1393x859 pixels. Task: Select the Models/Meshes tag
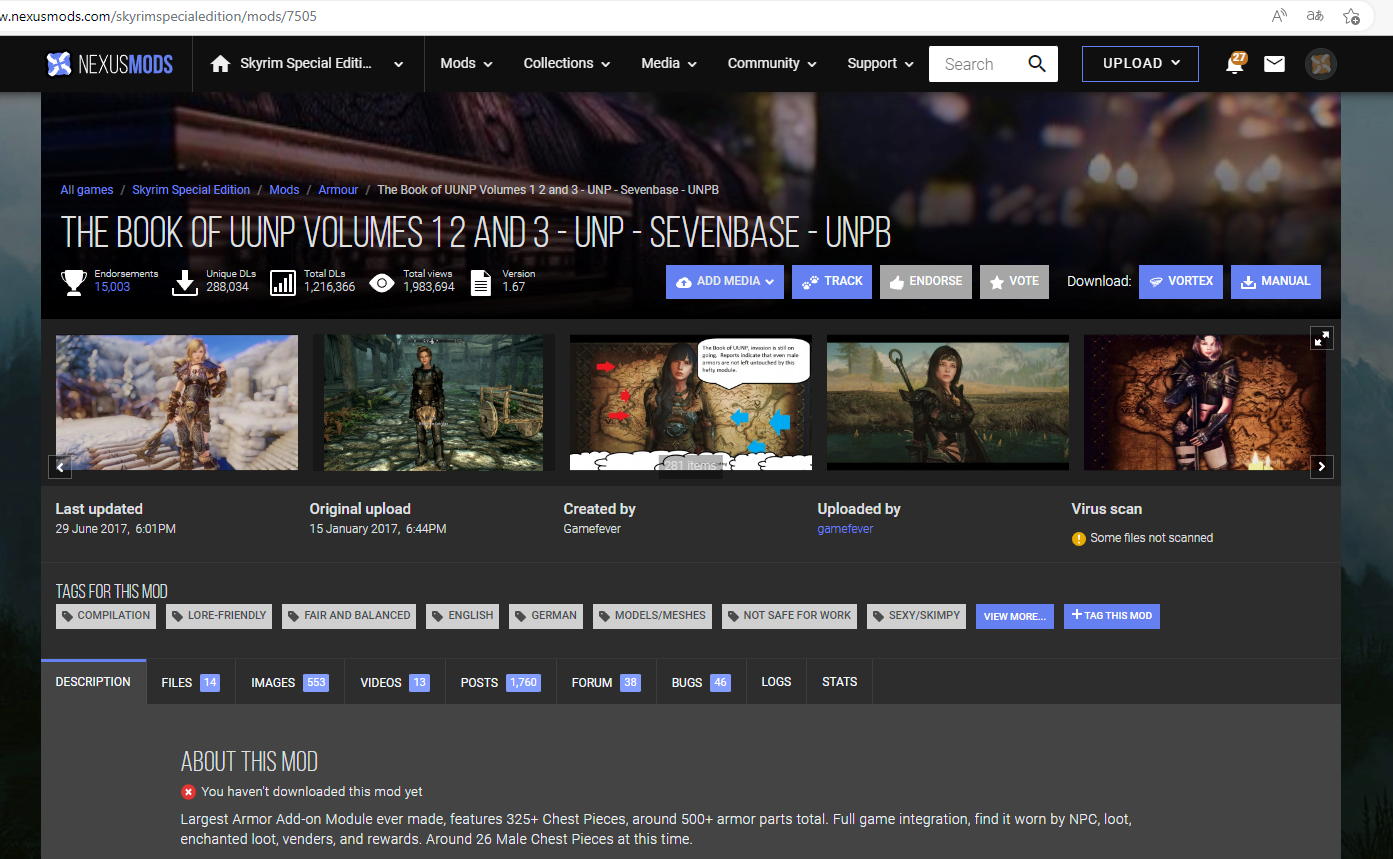[x=652, y=616]
